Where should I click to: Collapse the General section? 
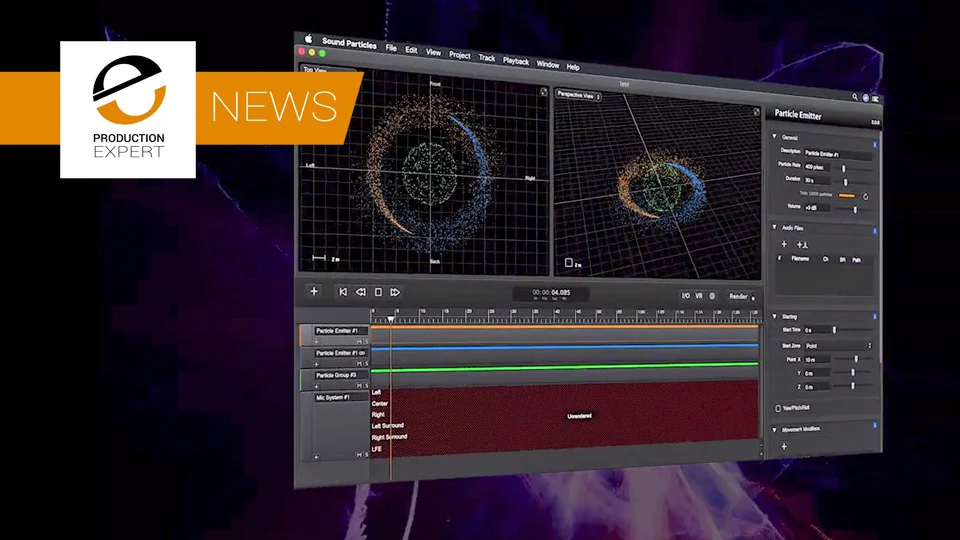click(x=774, y=136)
